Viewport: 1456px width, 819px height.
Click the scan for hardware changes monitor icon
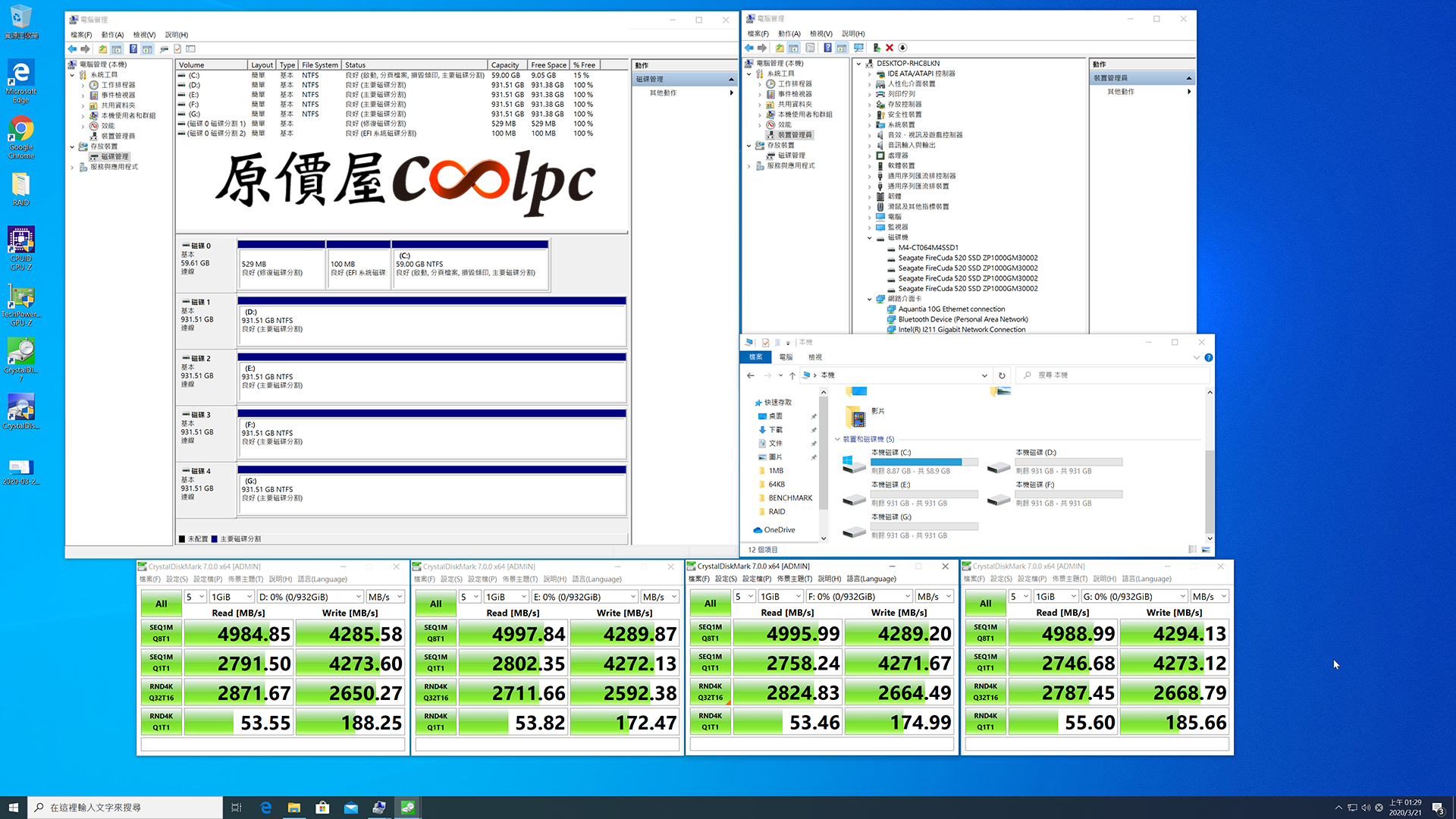[x=858, y=48]
